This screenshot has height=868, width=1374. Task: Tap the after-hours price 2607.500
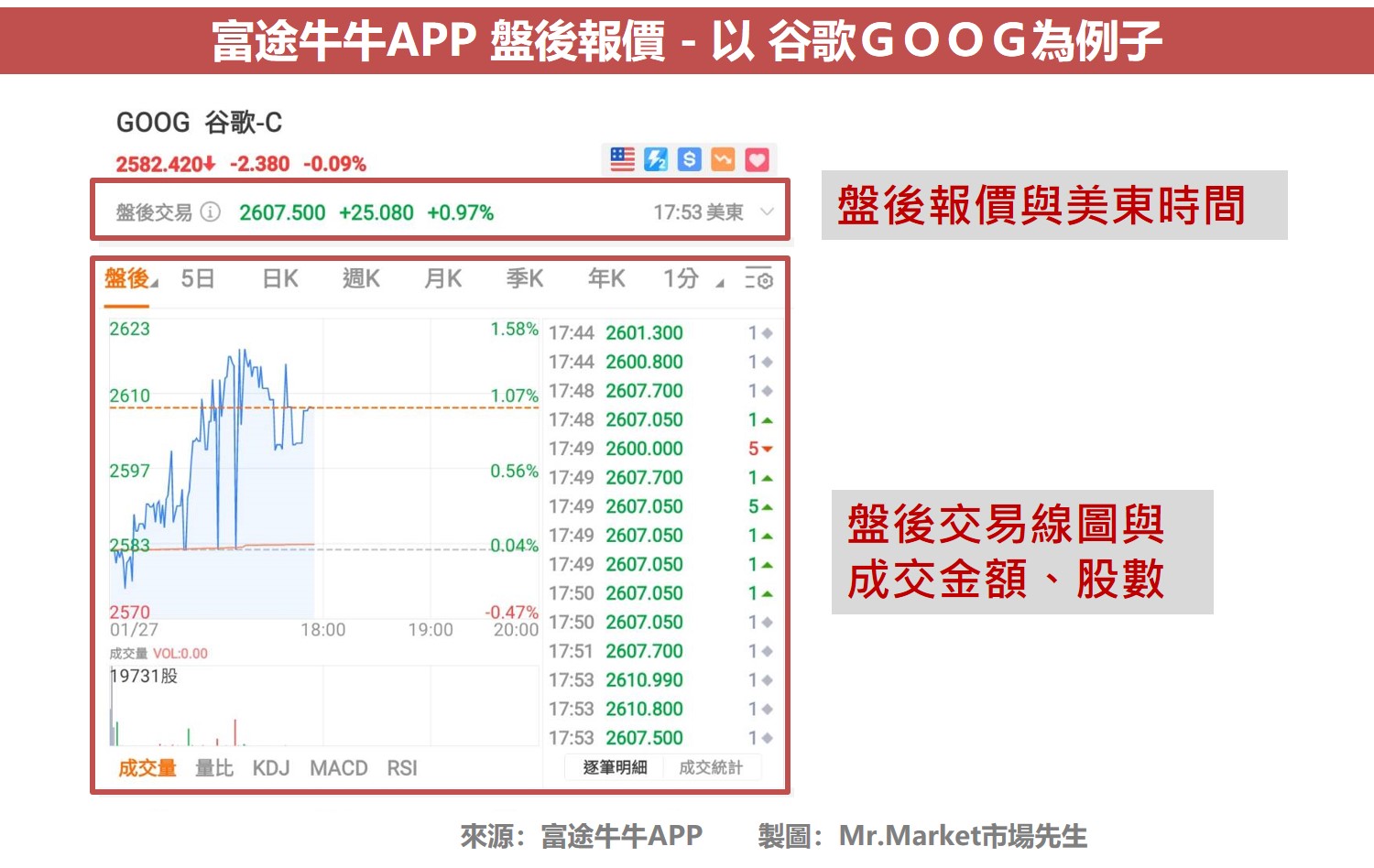(282, 212)
